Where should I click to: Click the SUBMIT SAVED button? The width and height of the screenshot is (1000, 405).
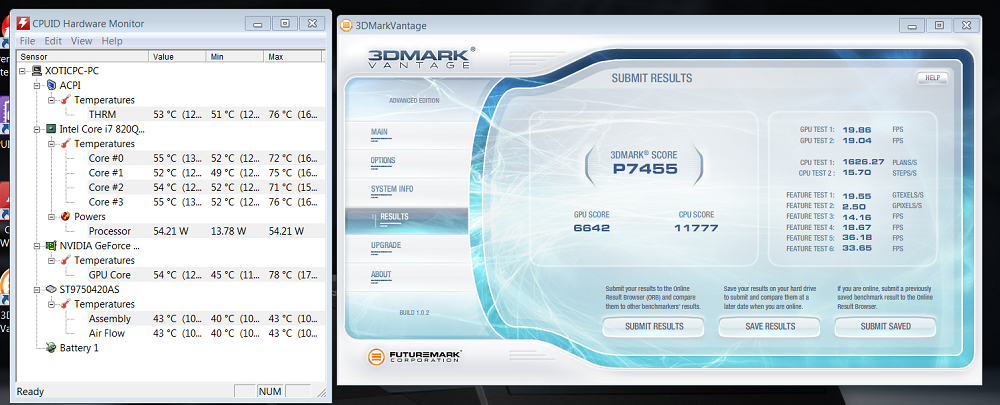(x=885, y=327)
